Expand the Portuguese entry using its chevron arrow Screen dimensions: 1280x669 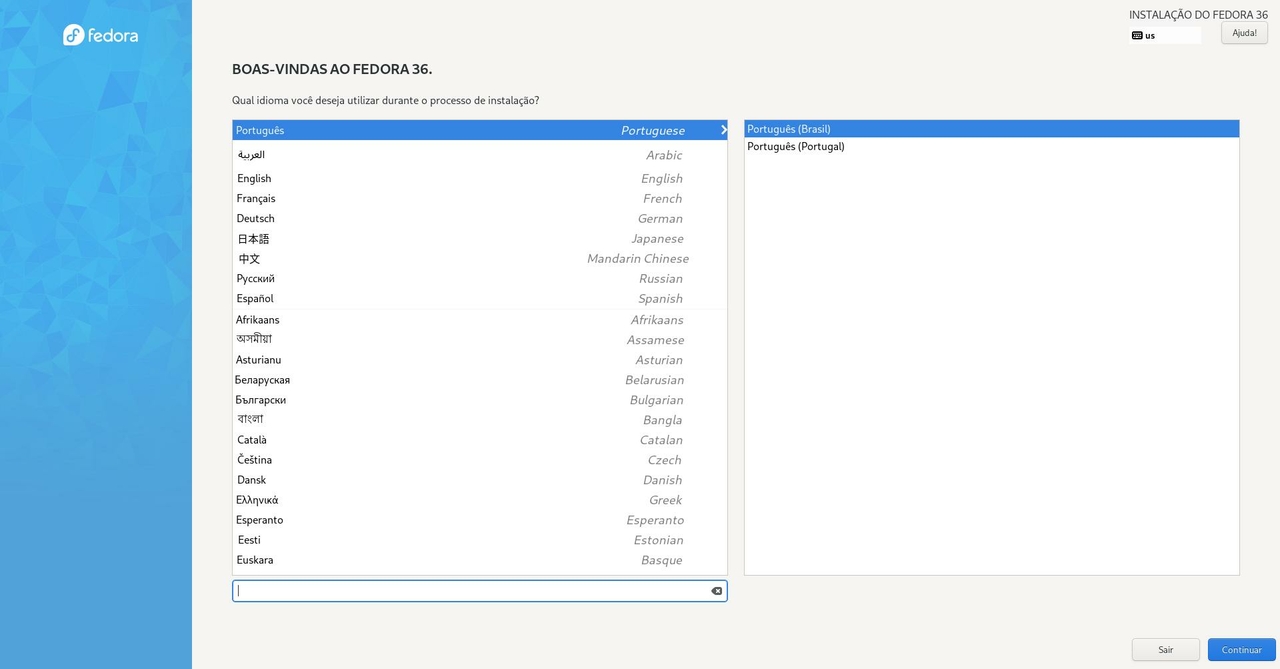point(723,129)
